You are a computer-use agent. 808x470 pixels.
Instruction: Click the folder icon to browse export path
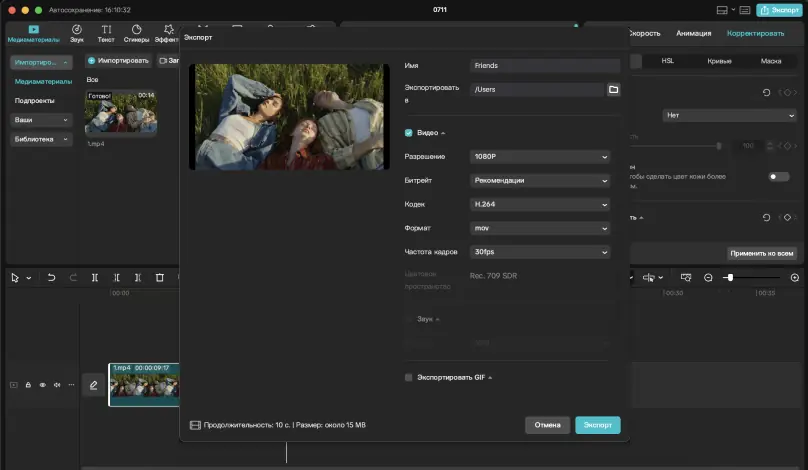click(x=613, y=90)
